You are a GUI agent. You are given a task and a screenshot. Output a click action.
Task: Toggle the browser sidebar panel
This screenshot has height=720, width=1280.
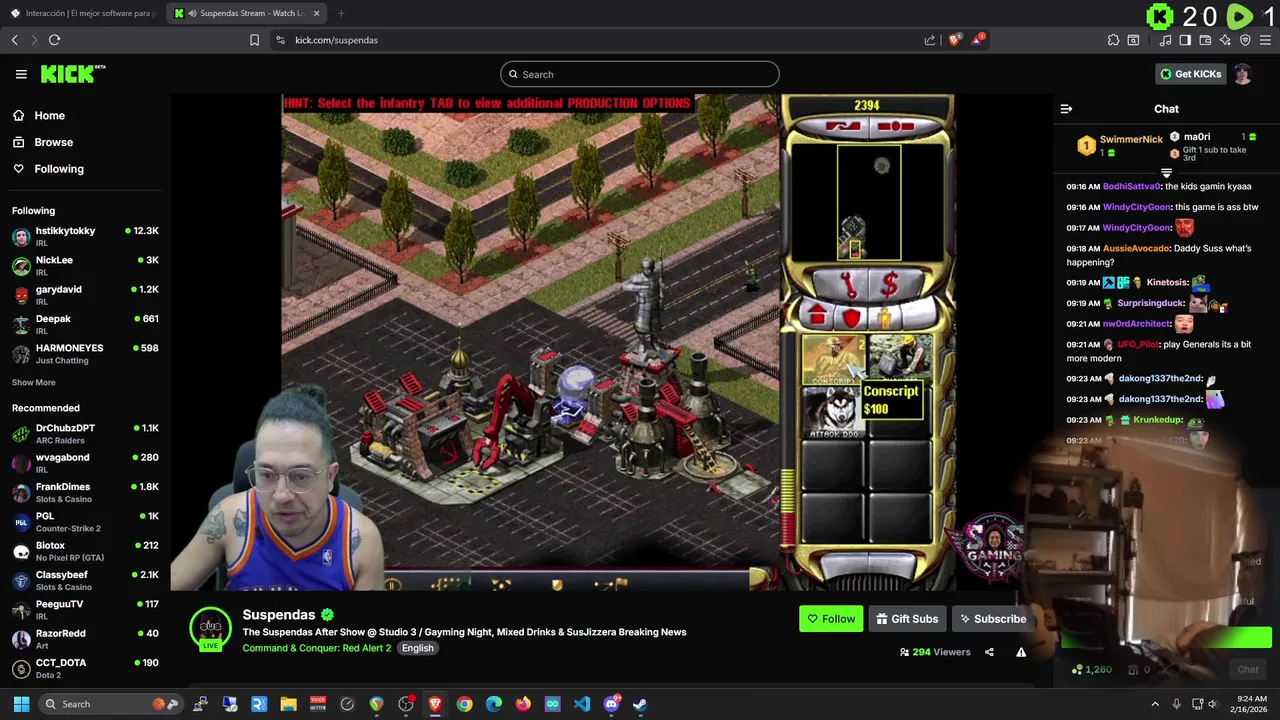coord(1185,40)
